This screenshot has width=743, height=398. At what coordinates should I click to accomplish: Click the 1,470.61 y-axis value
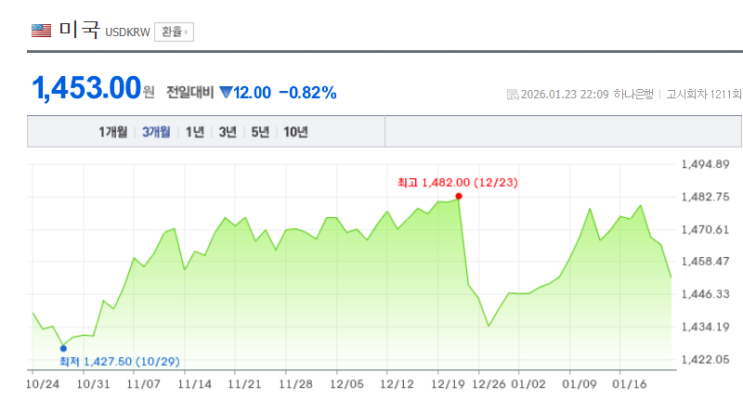[x=705, y=230]
